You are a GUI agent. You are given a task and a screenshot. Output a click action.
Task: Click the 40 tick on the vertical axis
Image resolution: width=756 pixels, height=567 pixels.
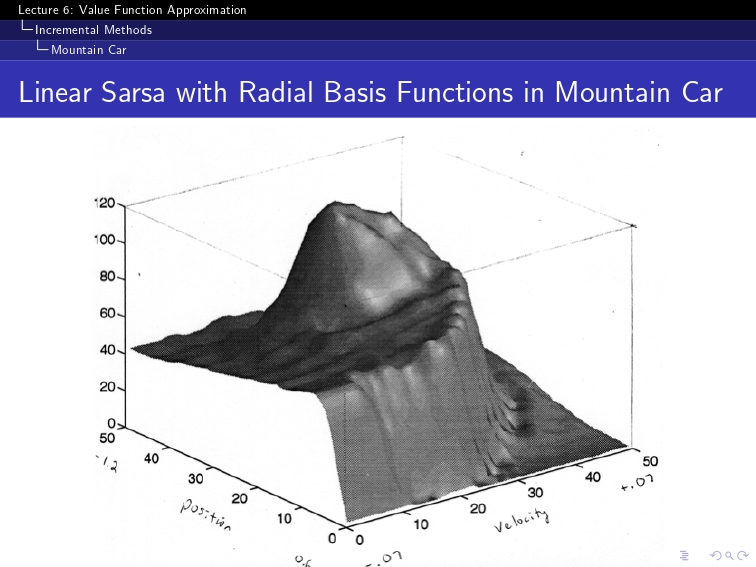click(108, 350)
